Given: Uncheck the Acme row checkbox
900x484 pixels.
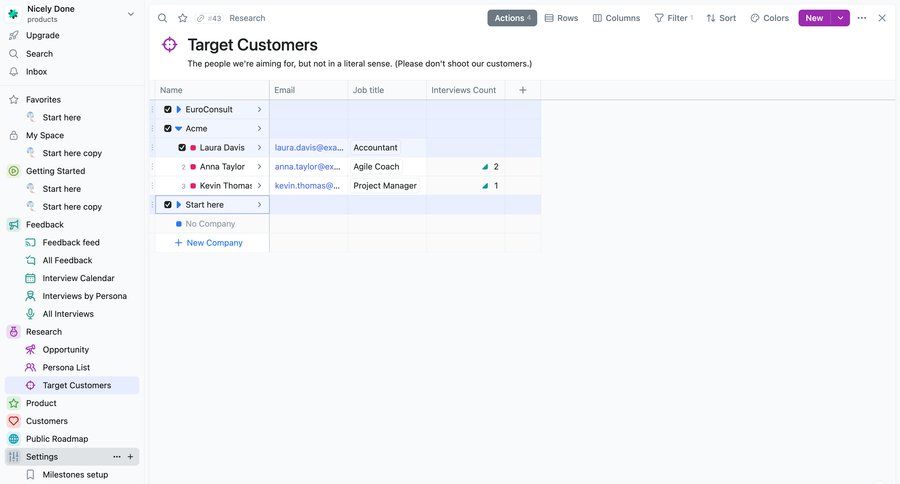Looking at the screenshot, I should 168,129.
